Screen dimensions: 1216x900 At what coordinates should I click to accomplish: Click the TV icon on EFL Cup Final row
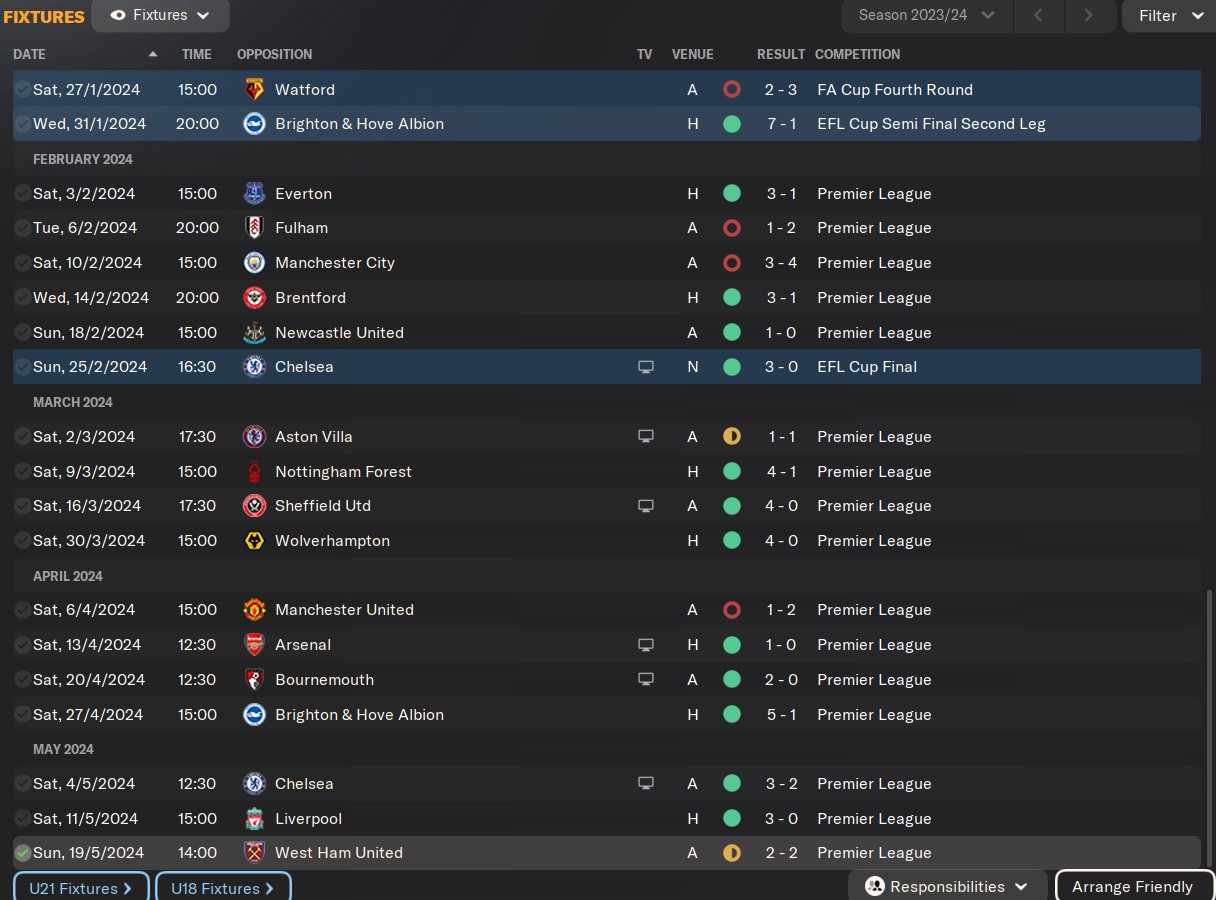[646, 367]
